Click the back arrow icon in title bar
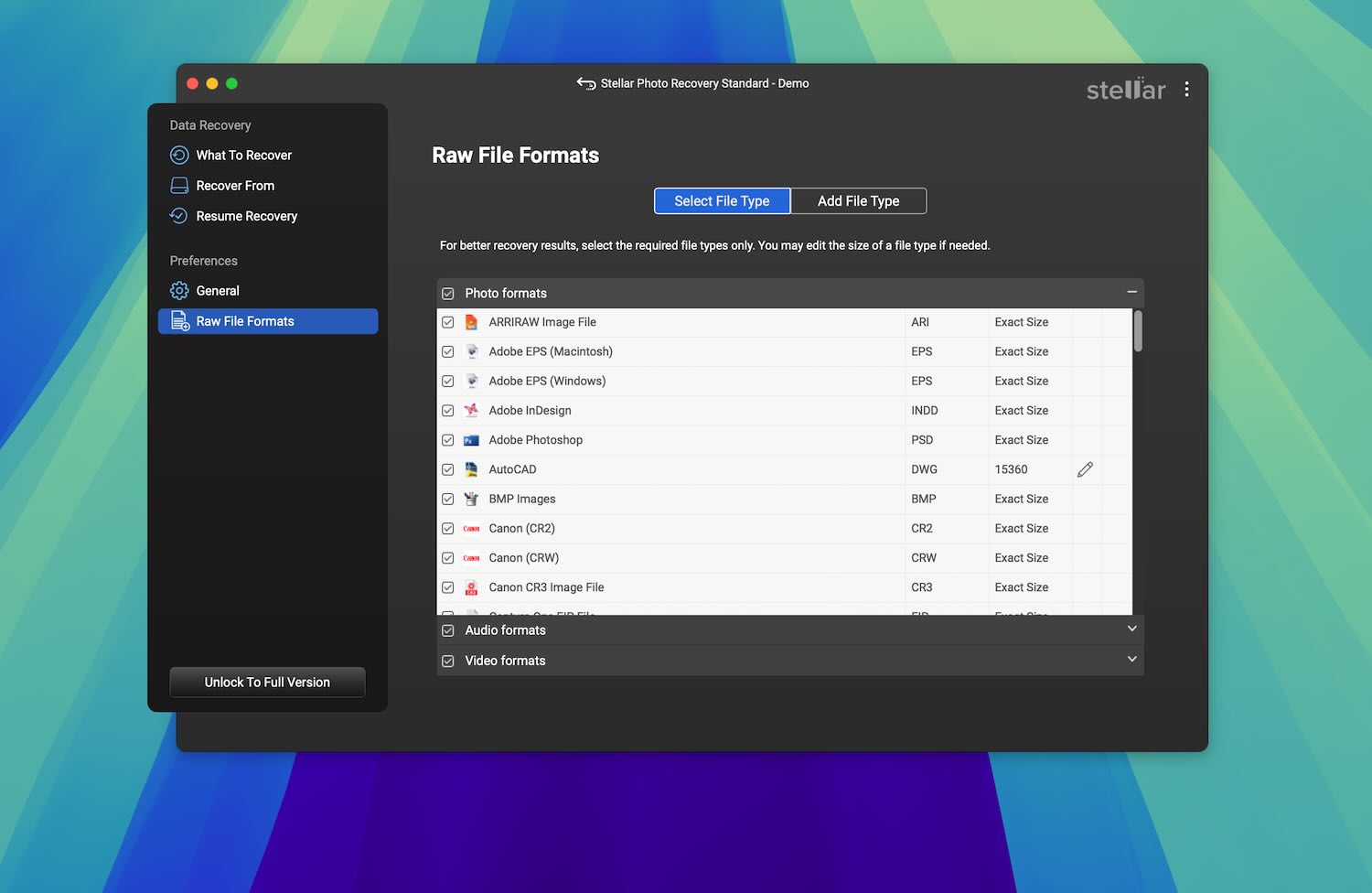The width and height of the screenshot is (1372, 893). click(x=586, y=83)
